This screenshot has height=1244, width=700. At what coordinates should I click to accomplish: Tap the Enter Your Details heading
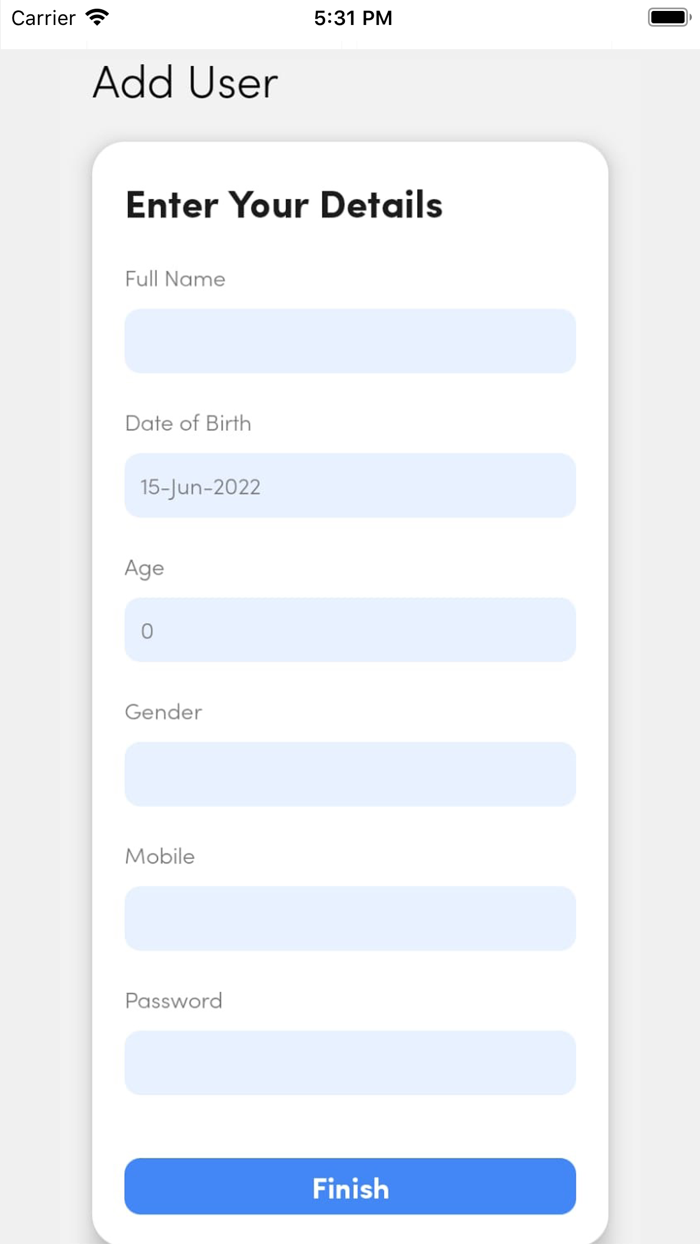[284, 204]
